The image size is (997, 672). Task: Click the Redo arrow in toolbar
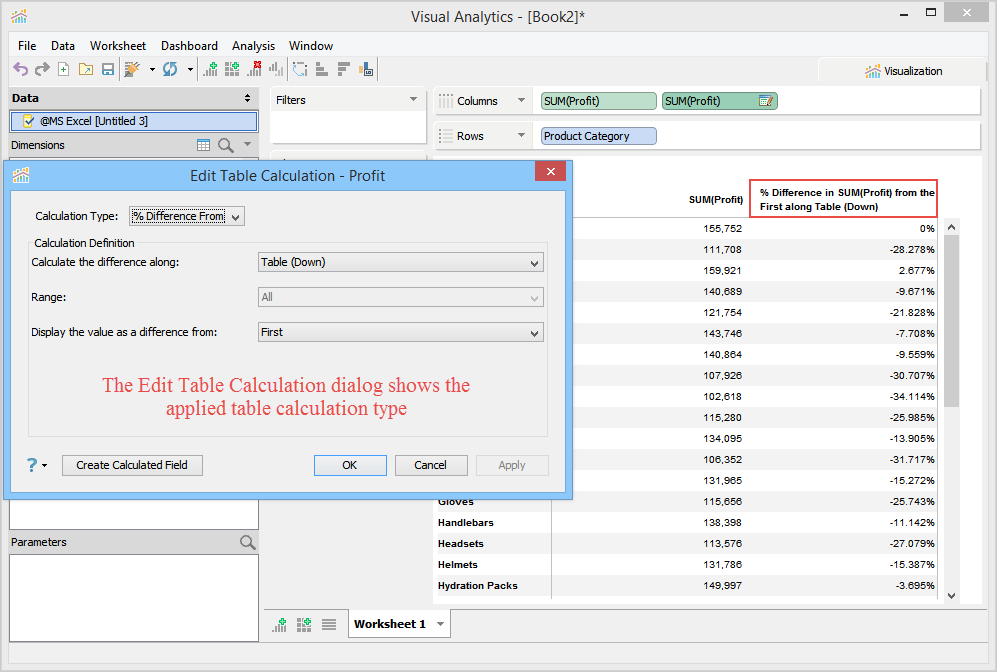(x=42, y=69)
